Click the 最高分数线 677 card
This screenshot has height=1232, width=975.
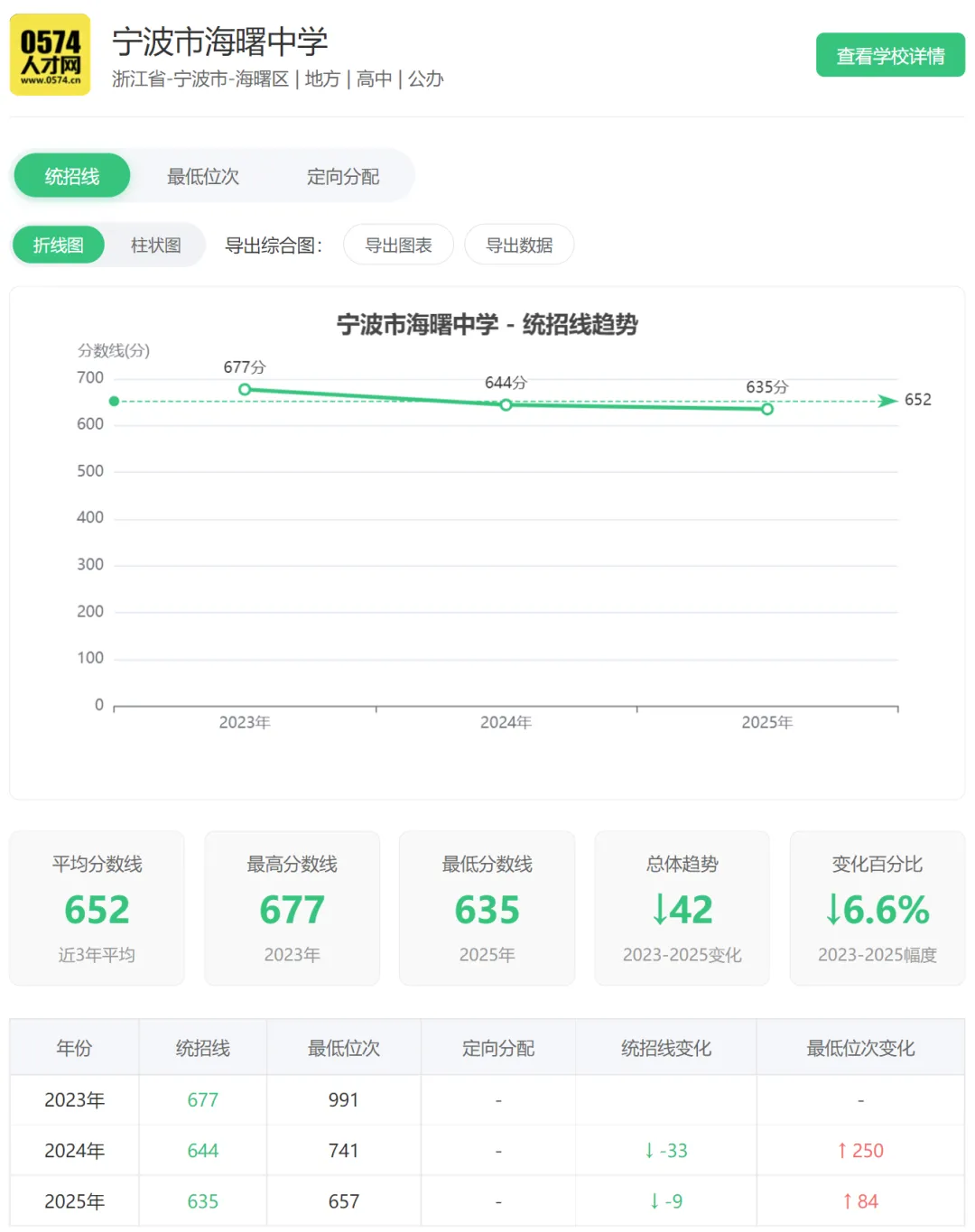[292, 908]
